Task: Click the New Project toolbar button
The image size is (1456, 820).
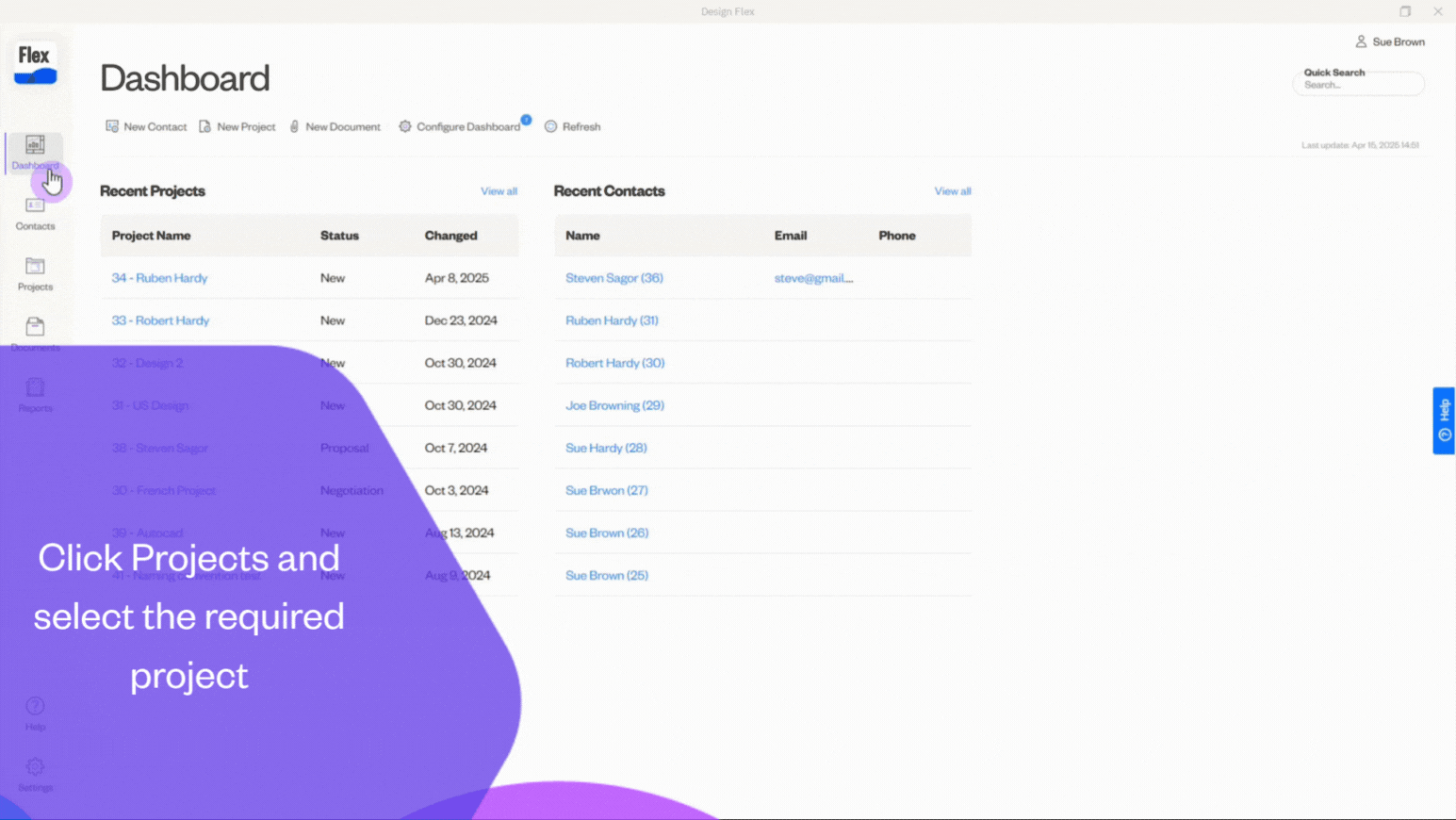Action: coord(237,126)
